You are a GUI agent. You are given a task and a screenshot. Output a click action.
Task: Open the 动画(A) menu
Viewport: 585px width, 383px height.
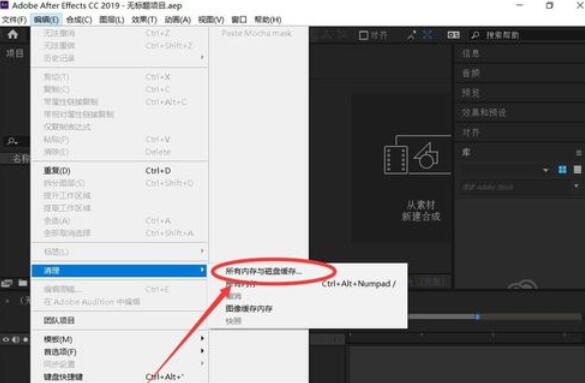(x=178, y=20)
